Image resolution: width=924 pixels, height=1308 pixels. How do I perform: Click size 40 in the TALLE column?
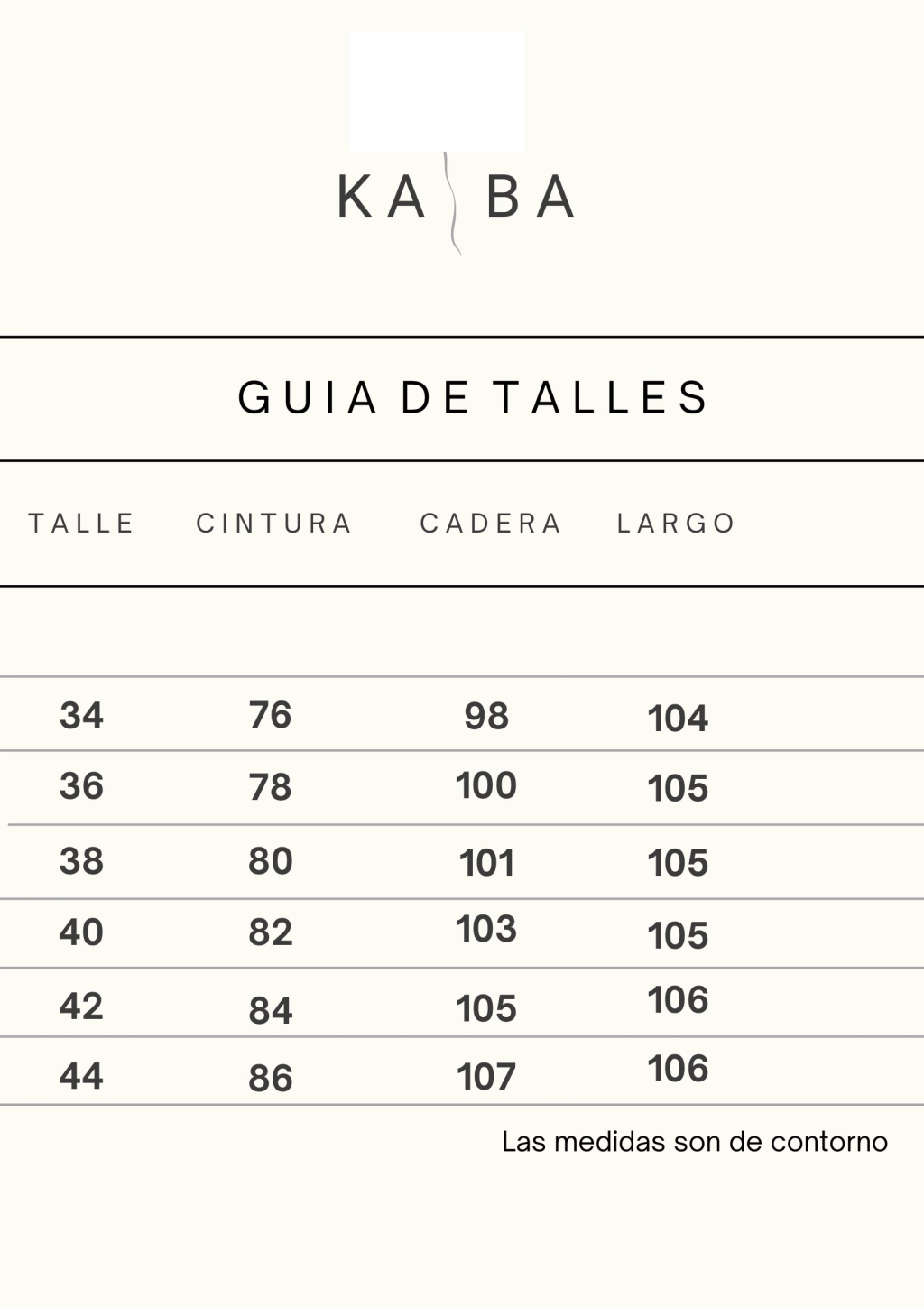click(x=81, y=932)
